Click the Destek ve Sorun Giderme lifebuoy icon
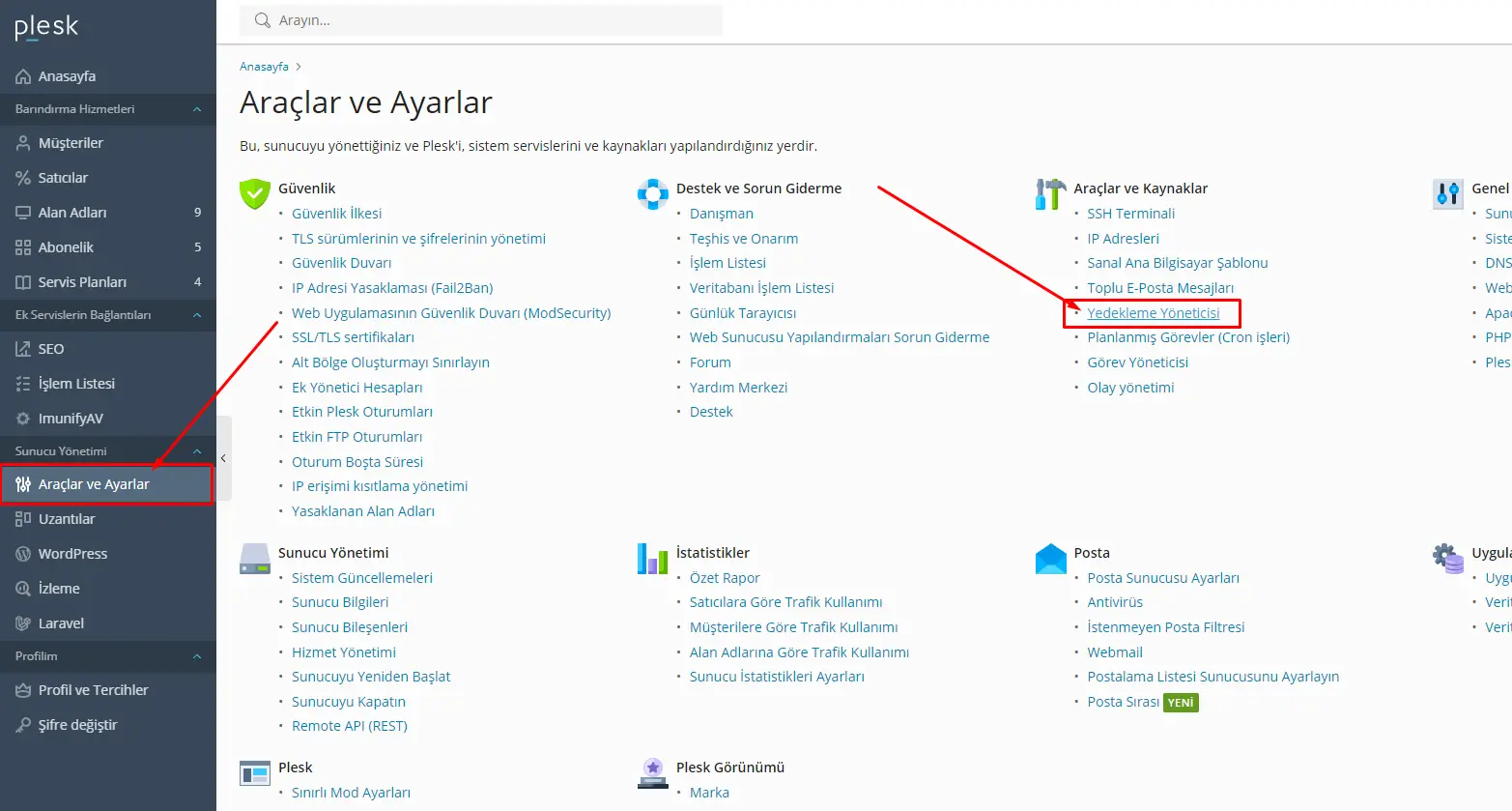Screen dimensions: 1512x811 point(653,193)
